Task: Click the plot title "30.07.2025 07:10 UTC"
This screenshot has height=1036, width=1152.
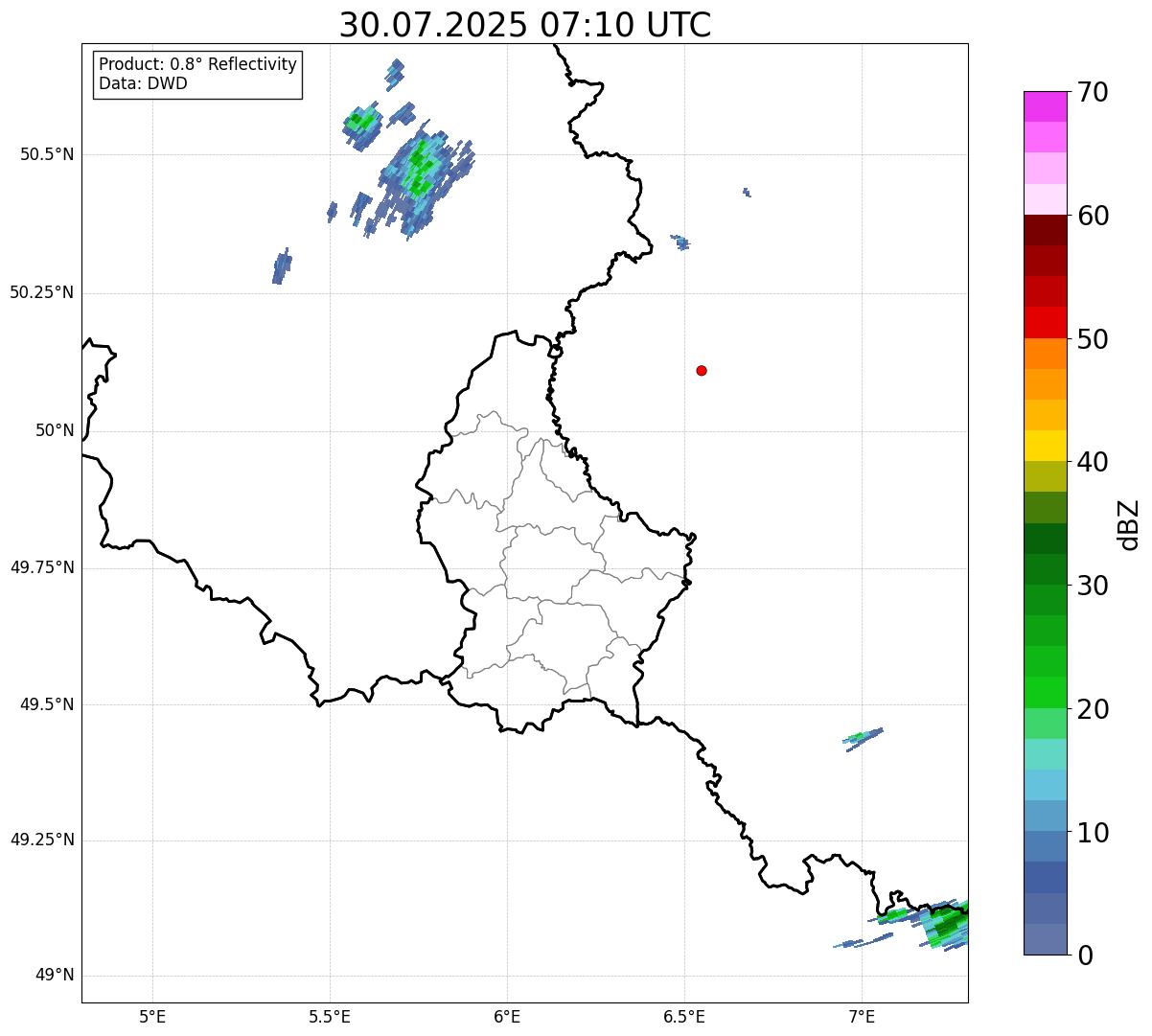Action: point(525,24)
